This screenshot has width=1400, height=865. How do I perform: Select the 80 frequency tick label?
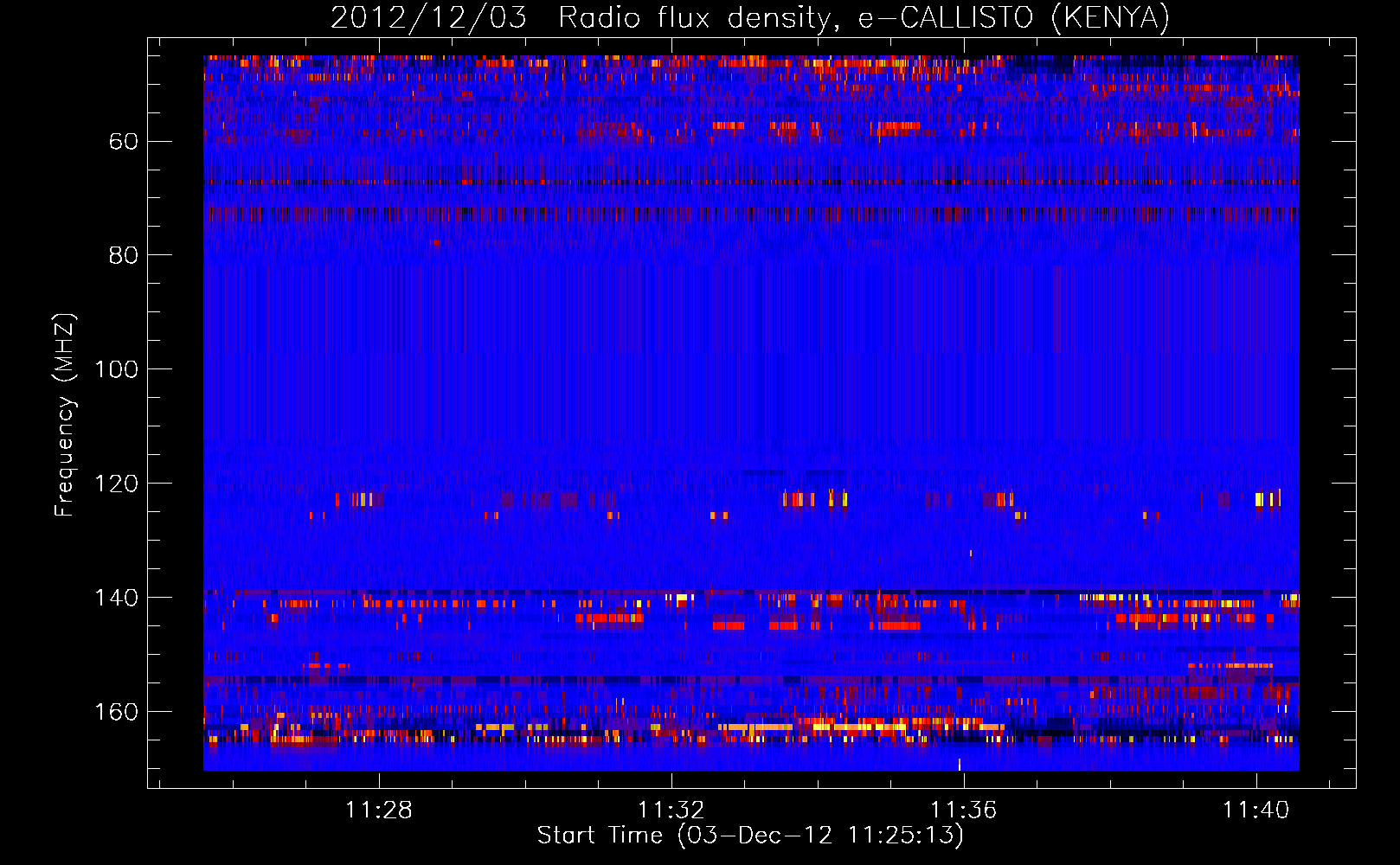point(124,255)
